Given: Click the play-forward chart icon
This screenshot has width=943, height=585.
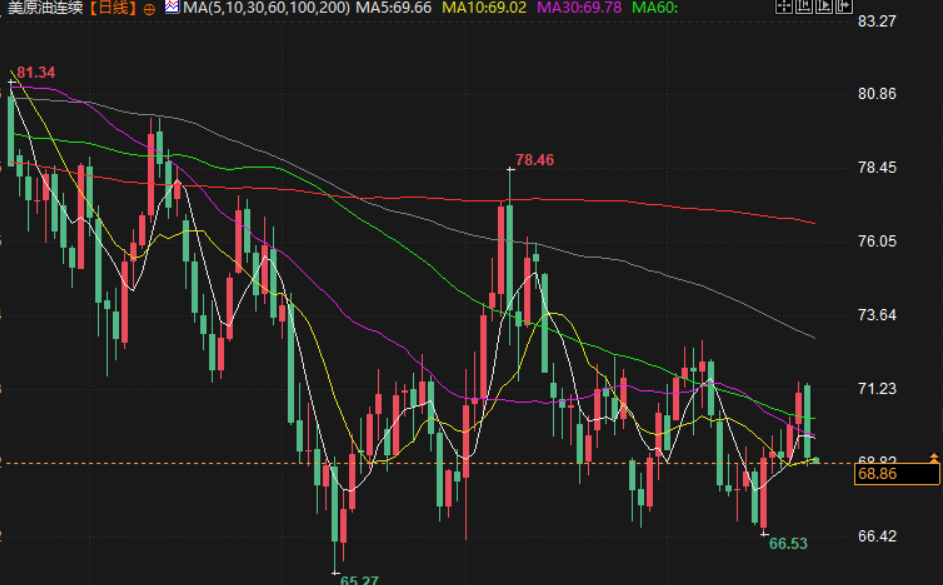Looking at the screenshot, I should [x=824, y=8].
